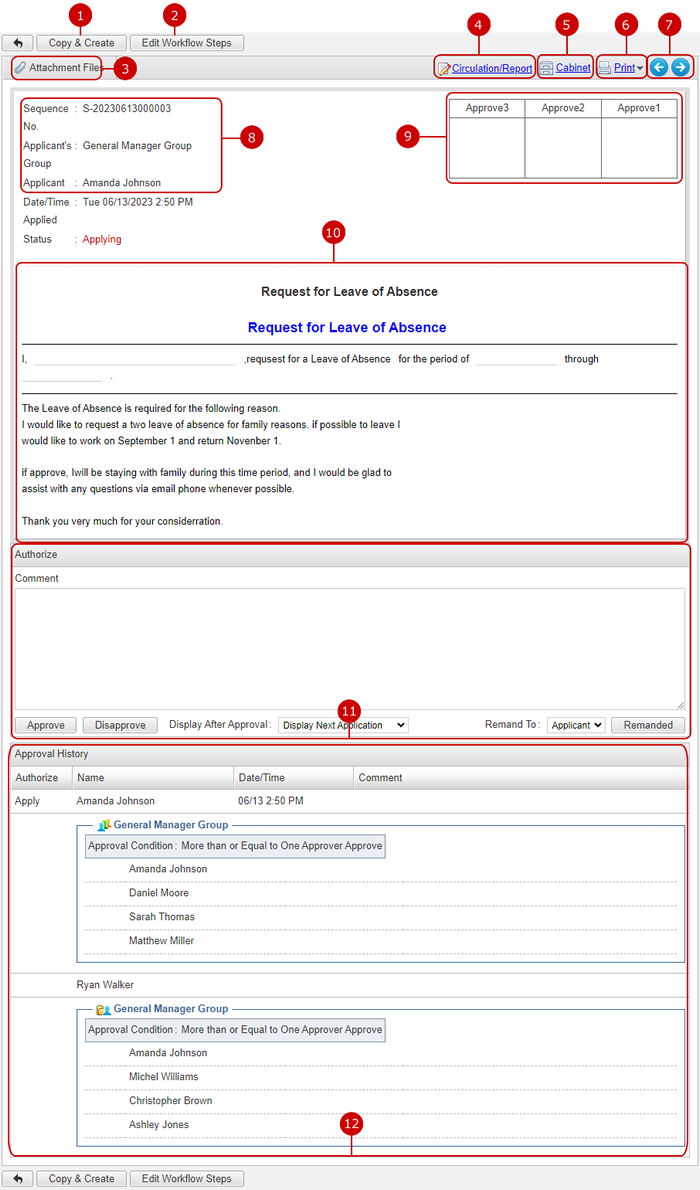This screenshot has height=1190, width=700.
Task: Click the Approval History section header
Action: (x=349, y=754)
